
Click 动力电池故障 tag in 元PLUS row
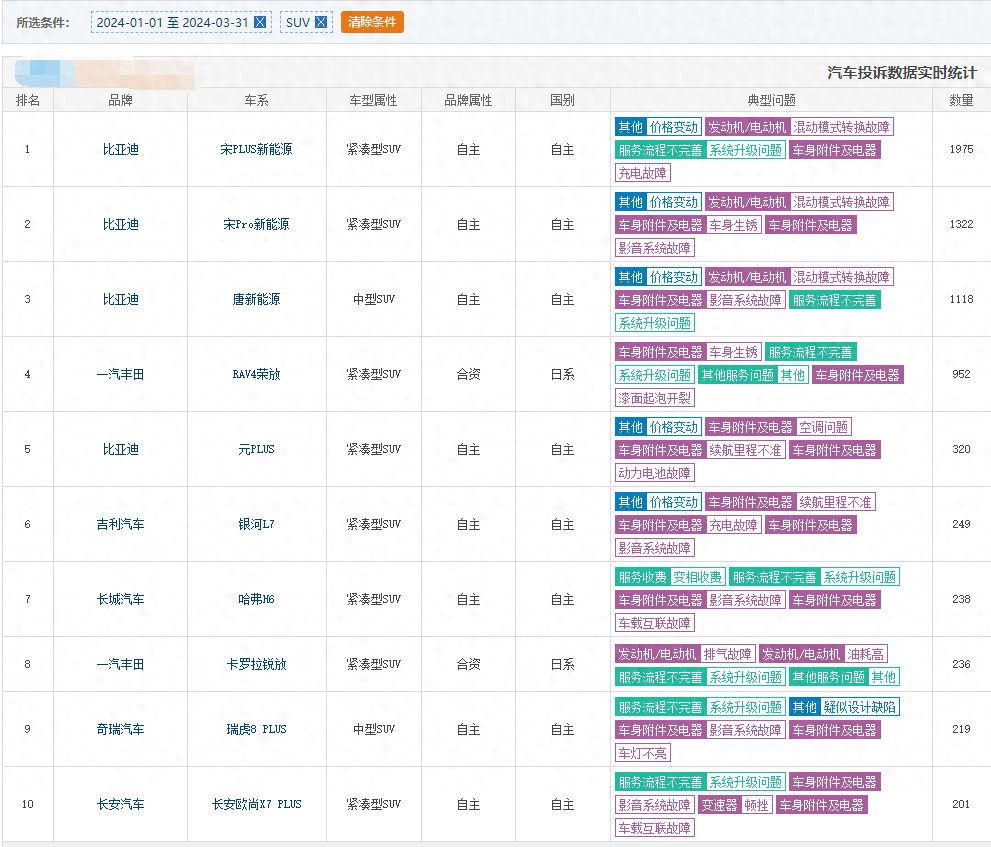pos(654,473)
